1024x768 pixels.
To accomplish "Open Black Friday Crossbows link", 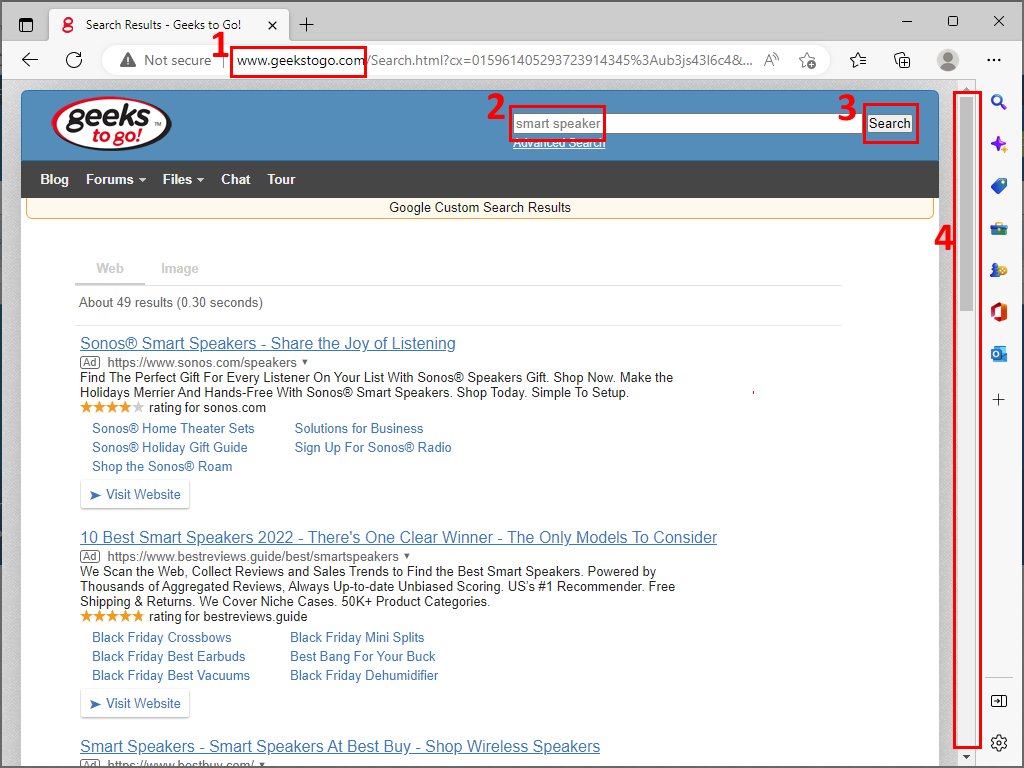I will pyautogui.click(x=161, y=637).
